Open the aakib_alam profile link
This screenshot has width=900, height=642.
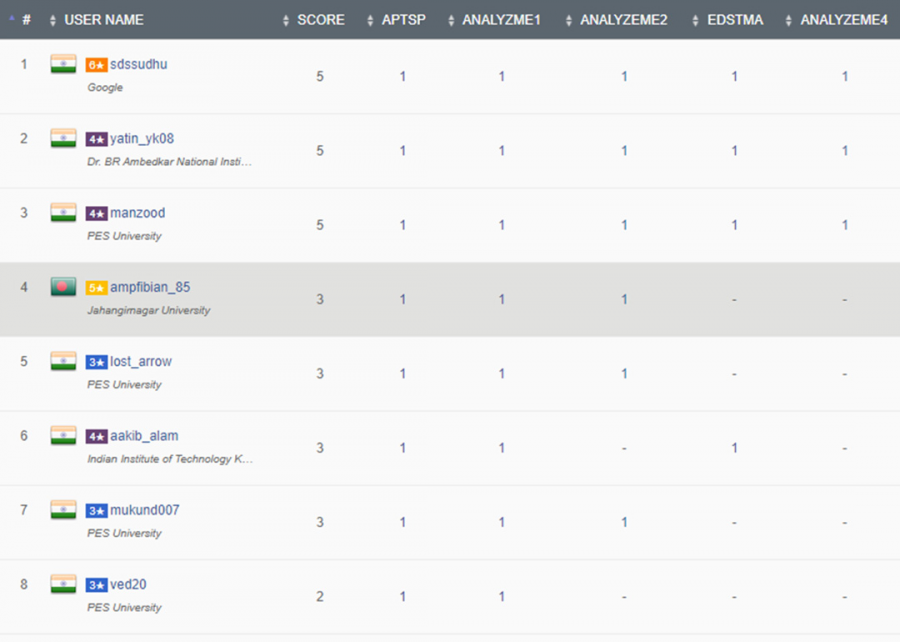point(144,436)
